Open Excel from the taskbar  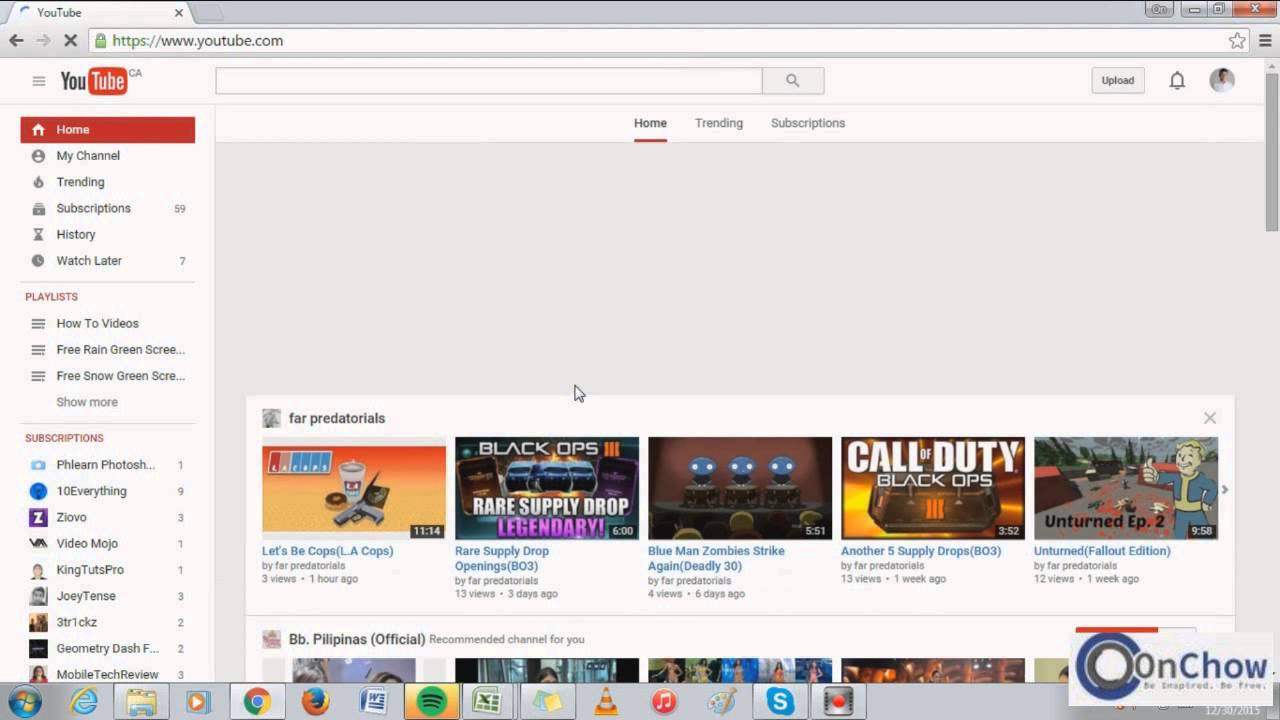[x=488, y=702]
